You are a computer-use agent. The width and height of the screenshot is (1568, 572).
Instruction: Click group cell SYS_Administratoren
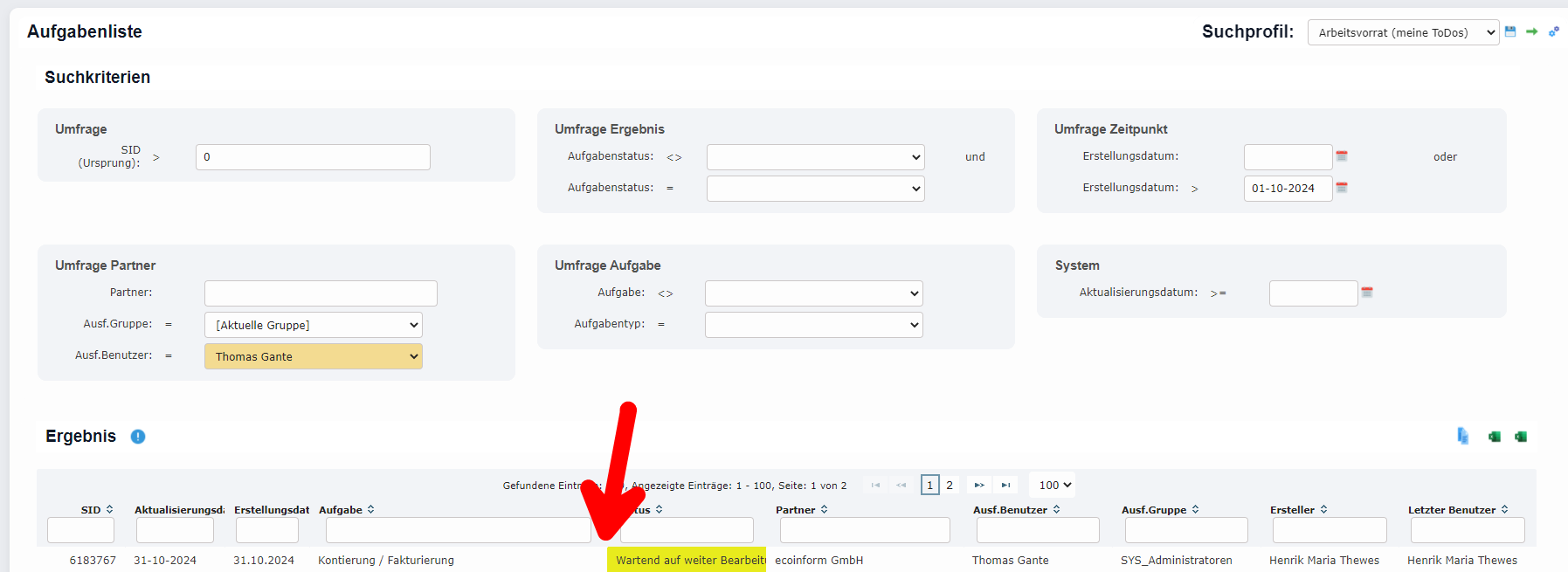pos(1177,561)
